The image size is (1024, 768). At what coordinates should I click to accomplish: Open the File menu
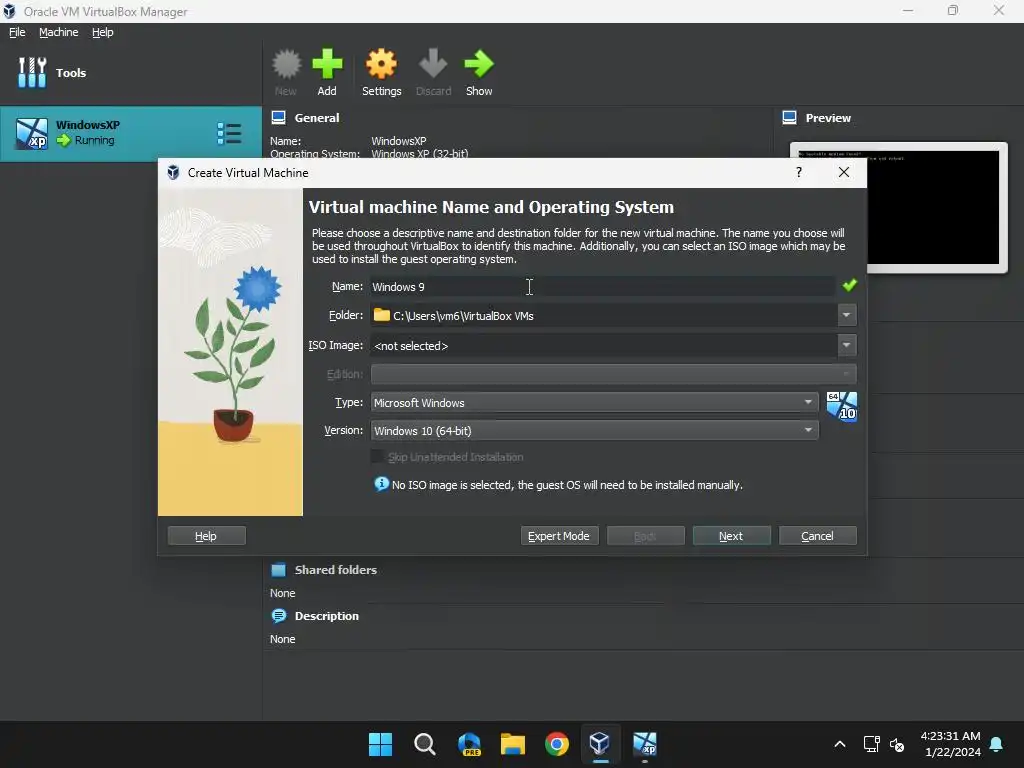point(17,32)
